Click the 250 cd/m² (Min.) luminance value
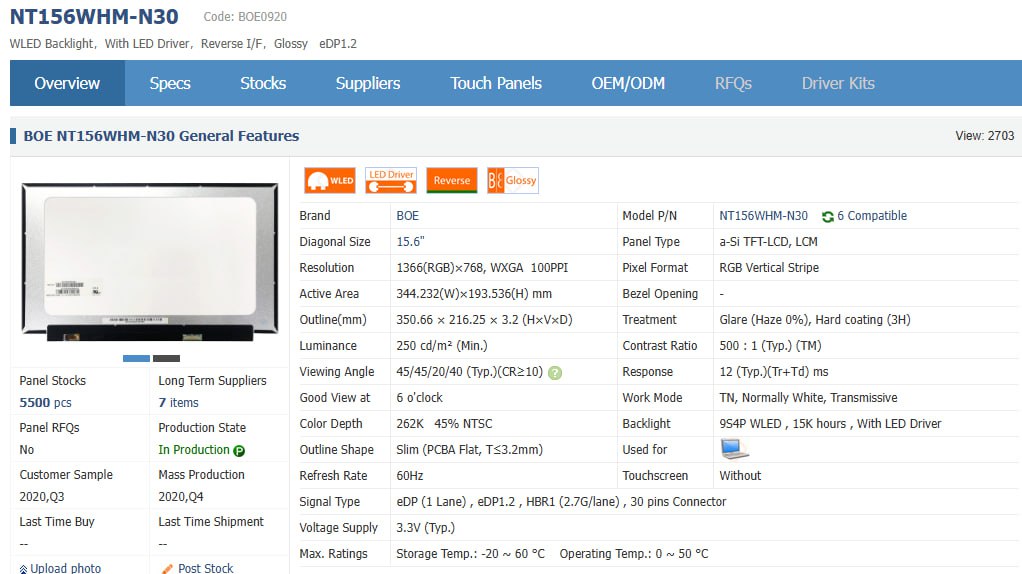This screenshot has height=574, width=1022. click(x=442, y=346)
